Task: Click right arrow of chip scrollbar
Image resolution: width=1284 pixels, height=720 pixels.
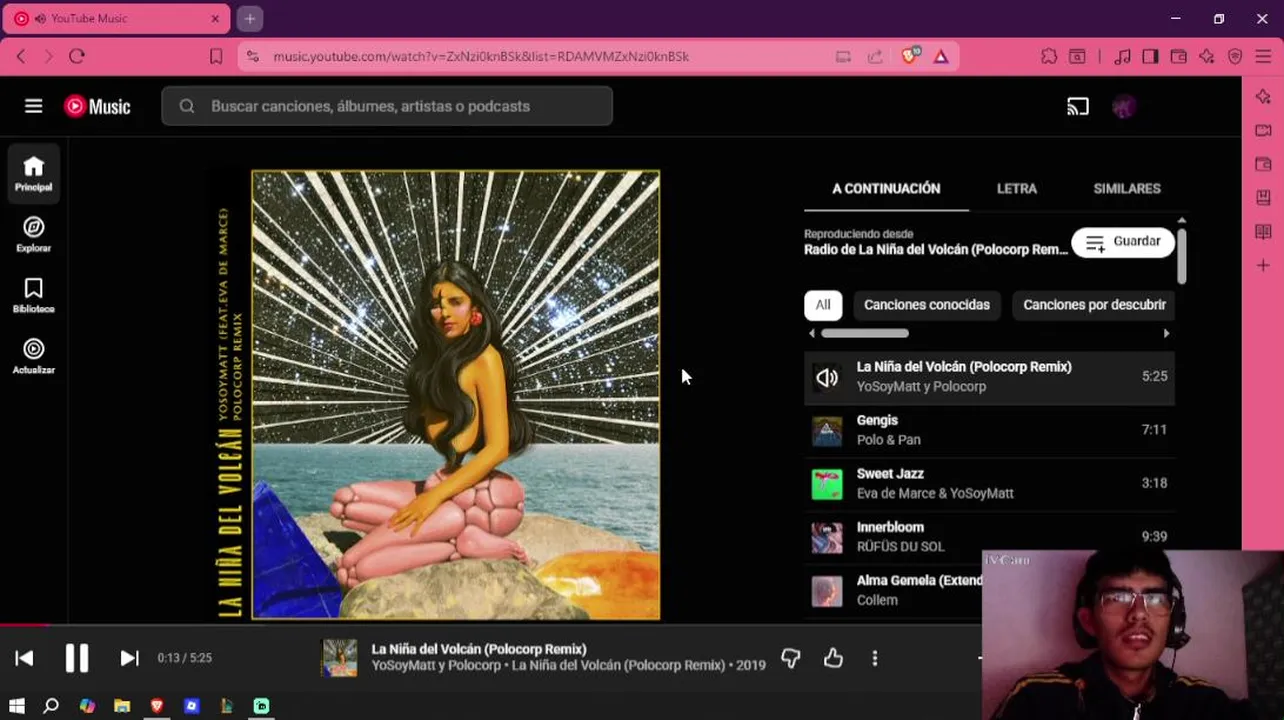Action: coord(1166,333)
